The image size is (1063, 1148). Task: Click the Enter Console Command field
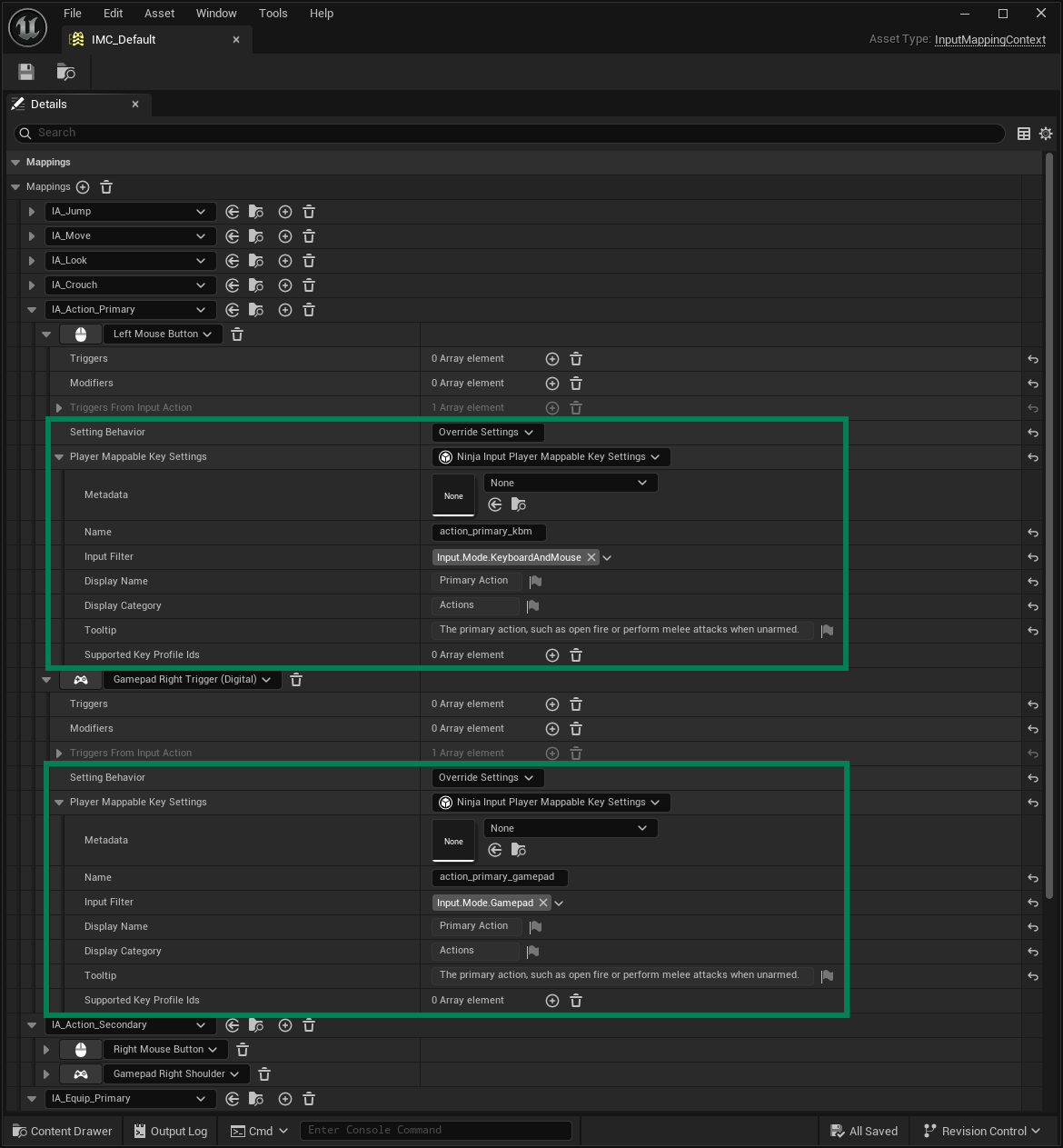(436, 1130)
